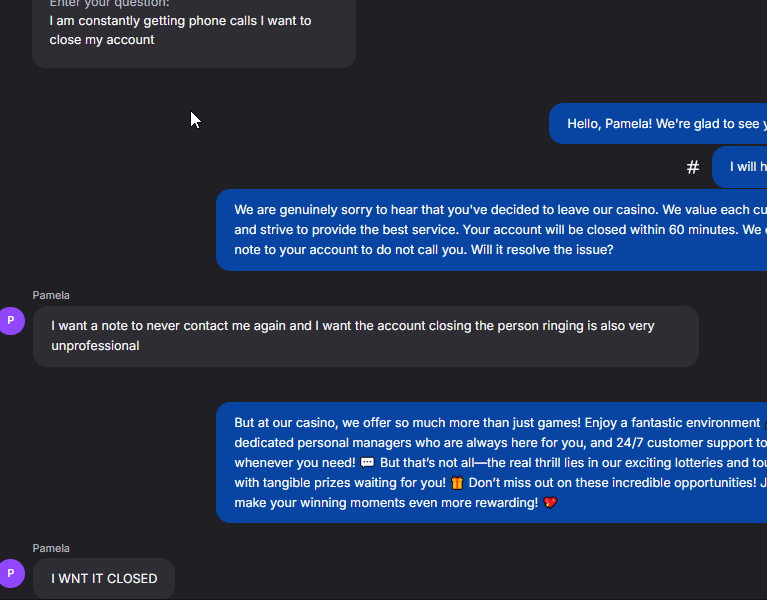Click the "I want a note to never contact me" message
This screenshot has height=600, width=767.
365,336
